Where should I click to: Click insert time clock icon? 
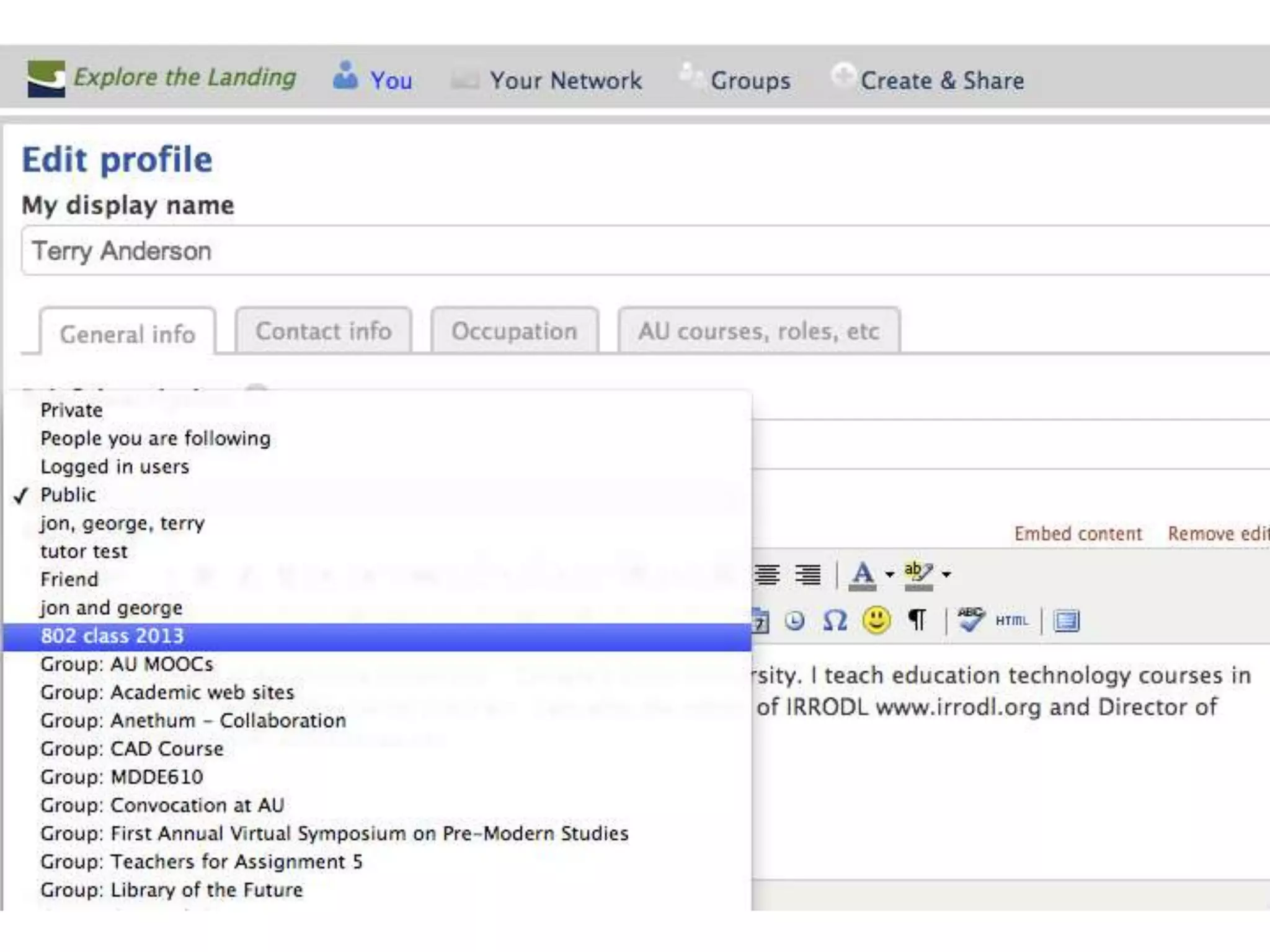click(x=794, y=620)
